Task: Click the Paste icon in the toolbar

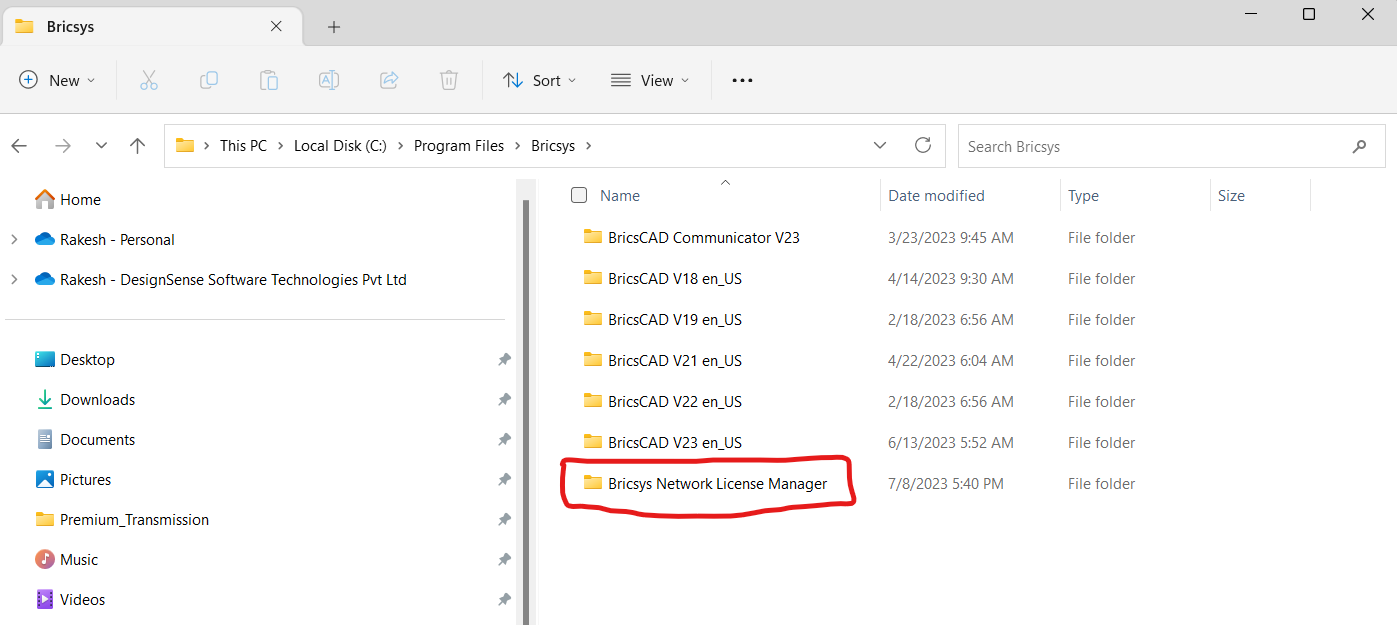Action: pyautogui.click(x=268, y=80)
